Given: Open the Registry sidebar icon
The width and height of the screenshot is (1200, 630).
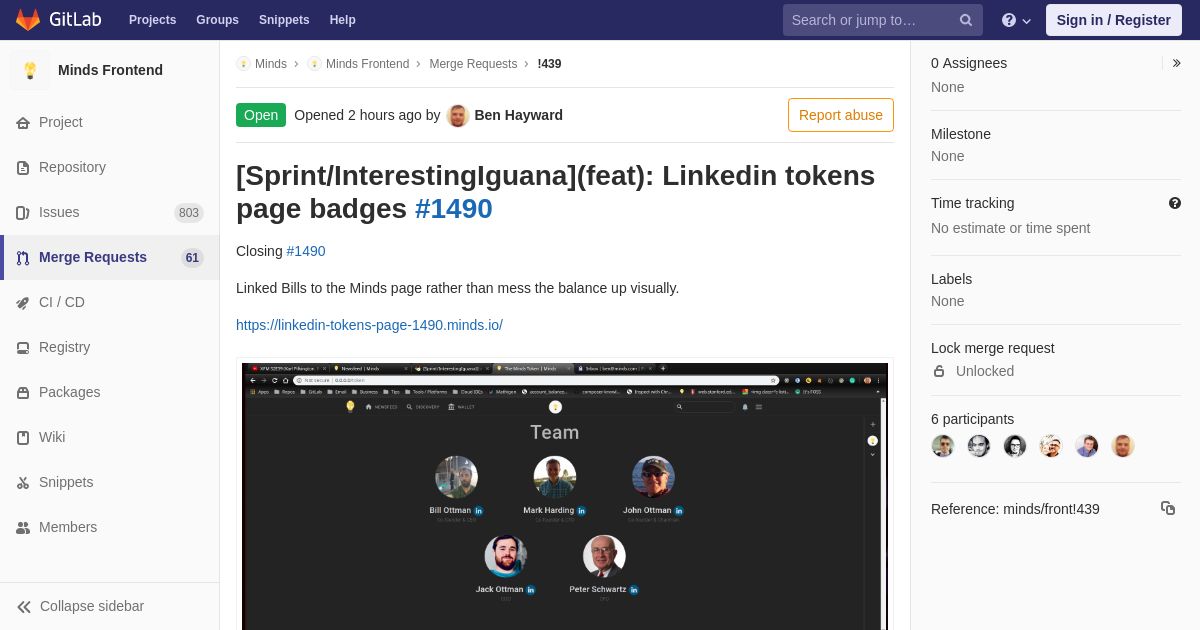Looking at the screenshot, I should (x=23, y=348).
